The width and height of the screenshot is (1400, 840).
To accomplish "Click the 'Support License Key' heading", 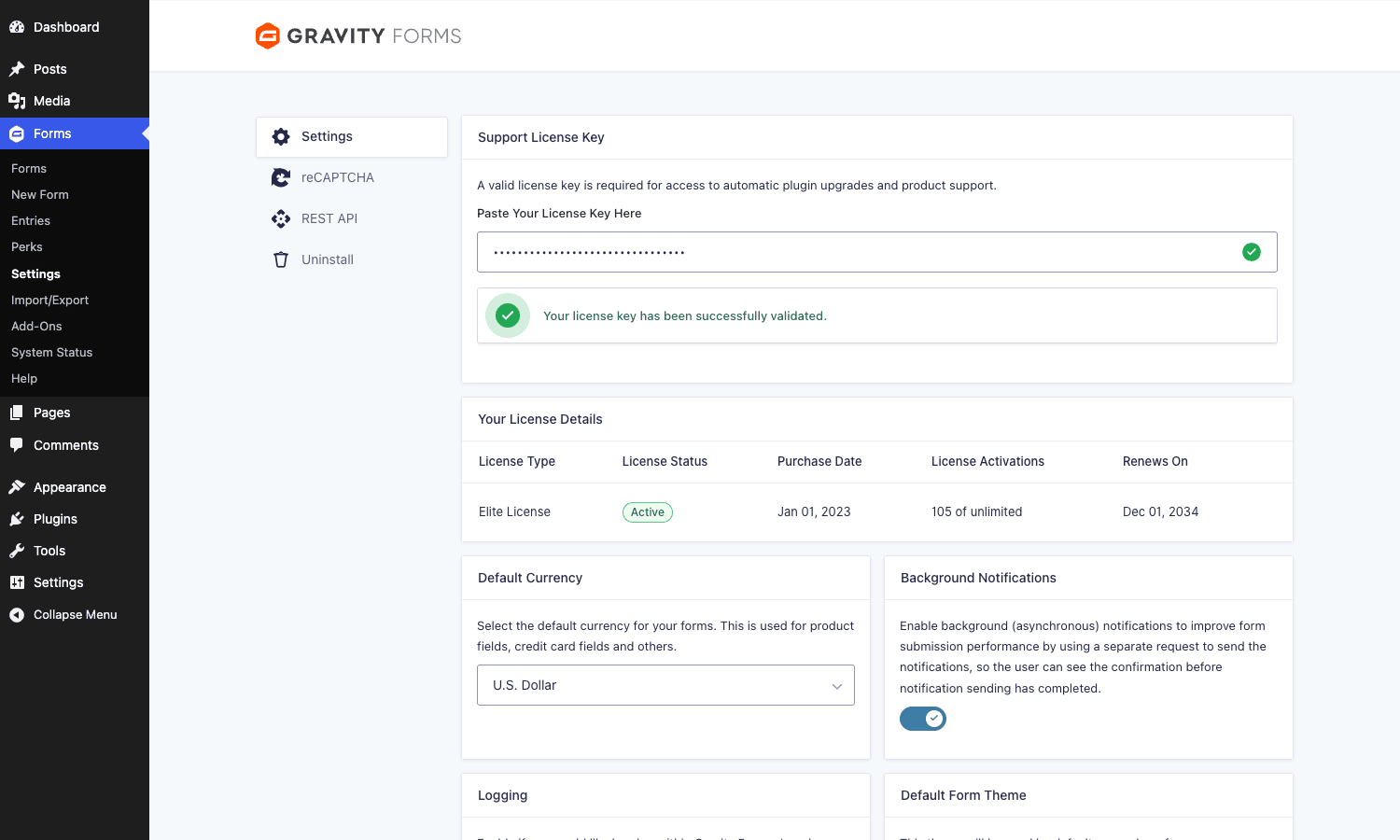I will point(541,137).
